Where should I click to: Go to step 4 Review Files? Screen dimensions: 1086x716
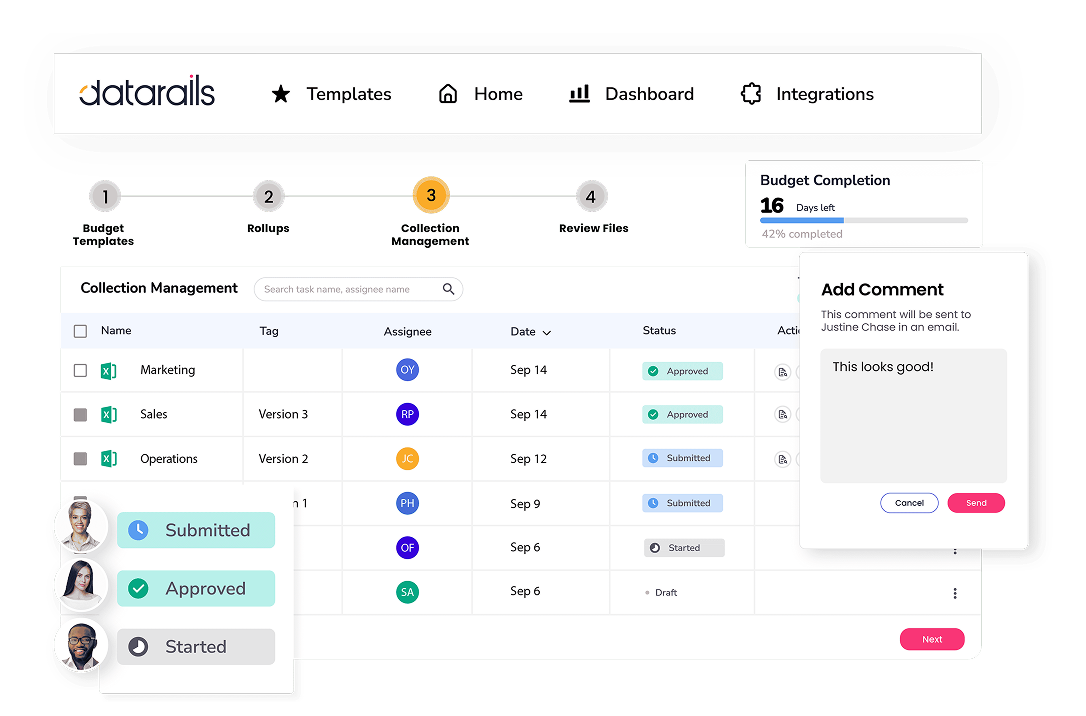(x=591, y=197)
